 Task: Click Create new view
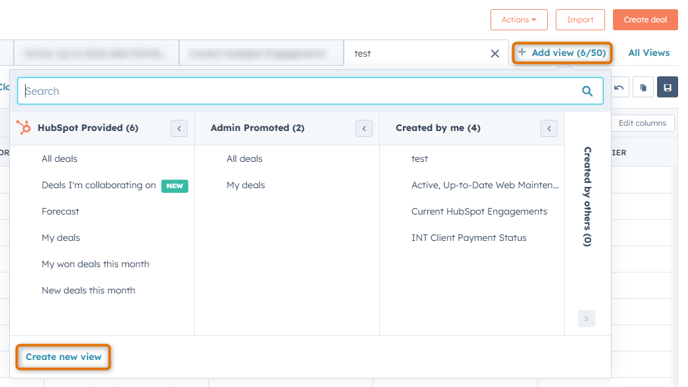coord(63,357)
